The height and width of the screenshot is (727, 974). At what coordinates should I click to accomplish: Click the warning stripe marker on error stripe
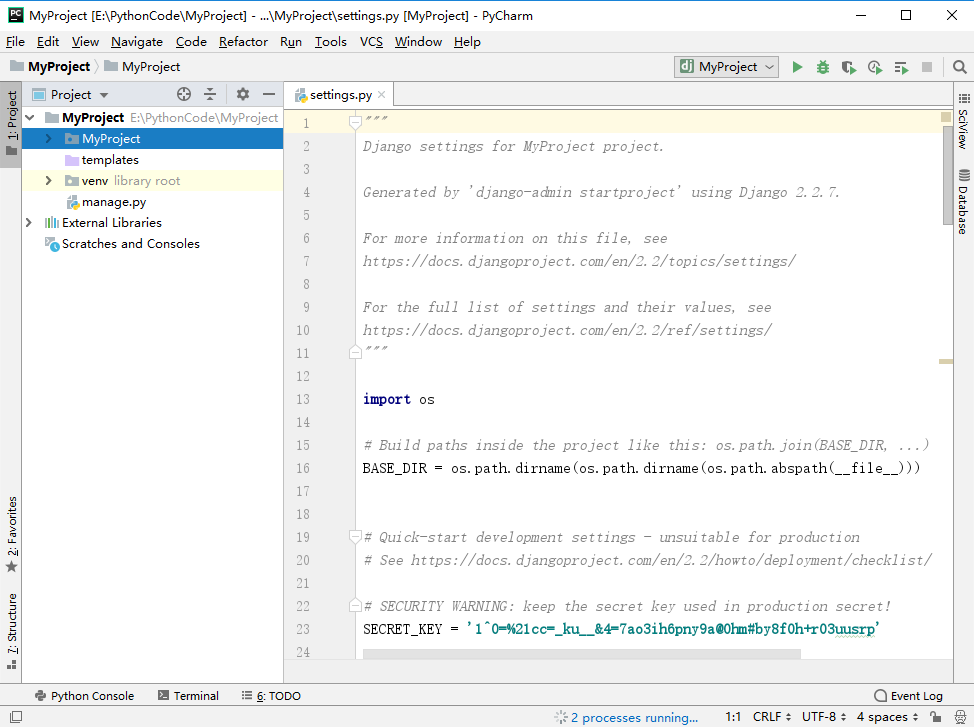(x=946, y=361)
